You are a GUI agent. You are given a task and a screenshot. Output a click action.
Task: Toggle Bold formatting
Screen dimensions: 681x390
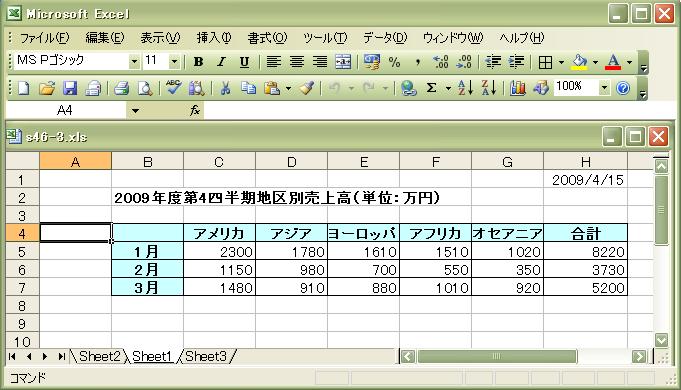[x=198, y=62]
